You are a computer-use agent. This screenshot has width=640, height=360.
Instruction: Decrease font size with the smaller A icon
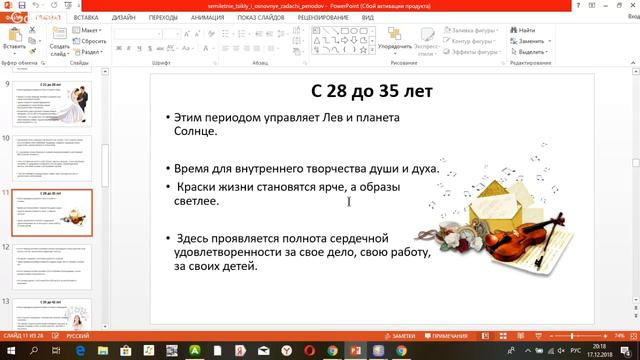pyautogui.click(x=197, y=34)
